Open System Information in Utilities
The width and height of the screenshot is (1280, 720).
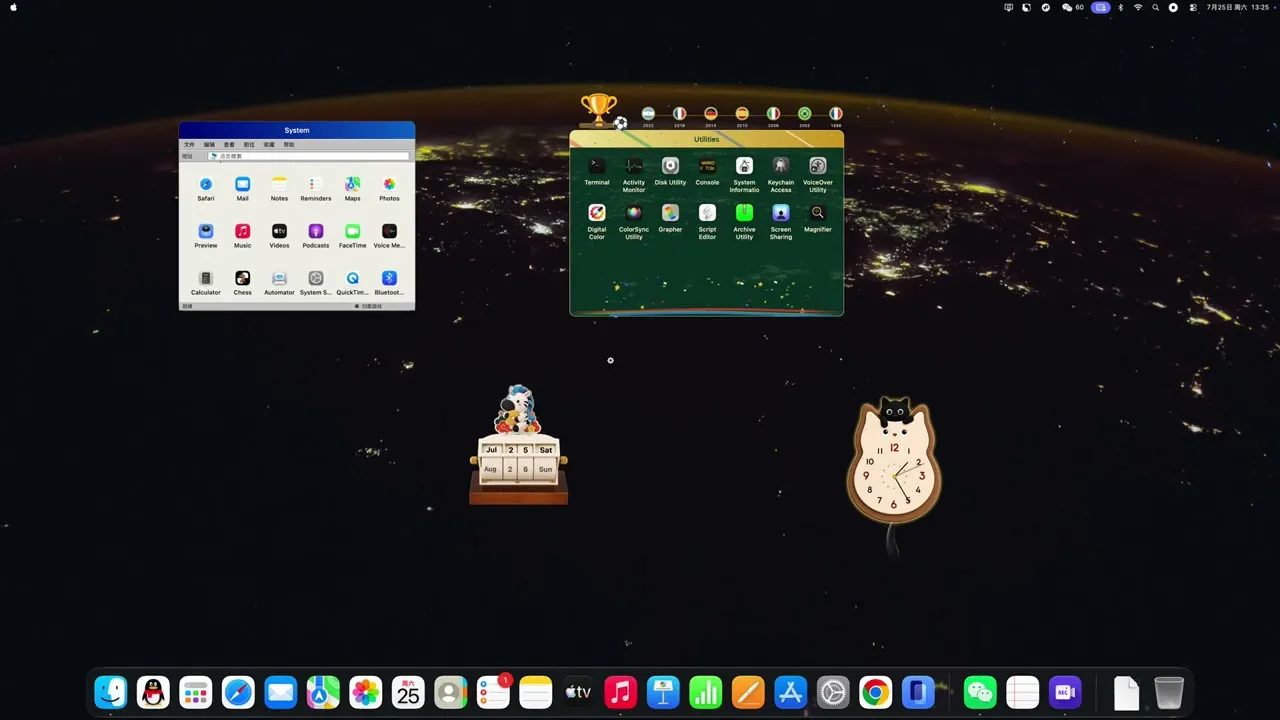point(744,166)
